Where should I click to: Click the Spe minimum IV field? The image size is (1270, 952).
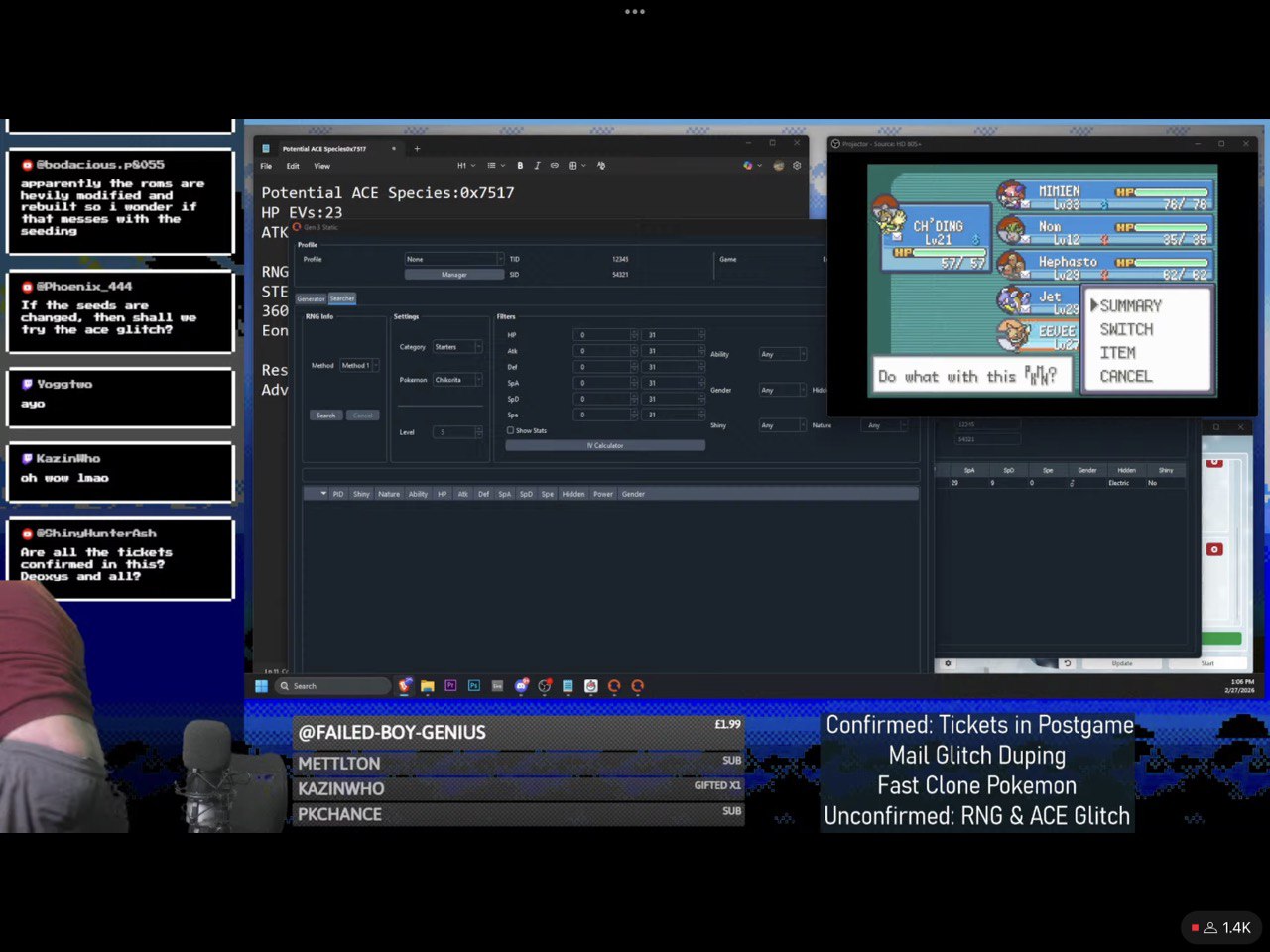point(606,415)
